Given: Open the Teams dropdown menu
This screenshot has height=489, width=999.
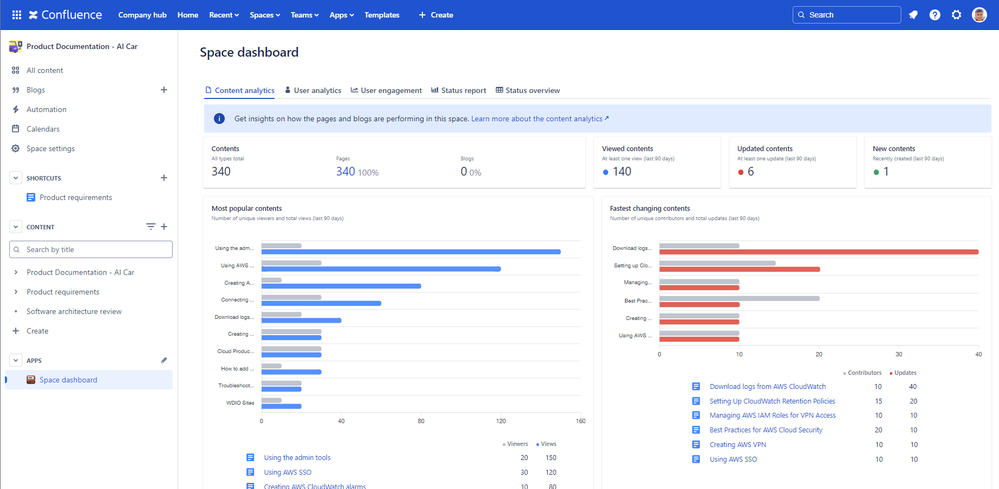Looking at the screenshot, I should (304, 15).
